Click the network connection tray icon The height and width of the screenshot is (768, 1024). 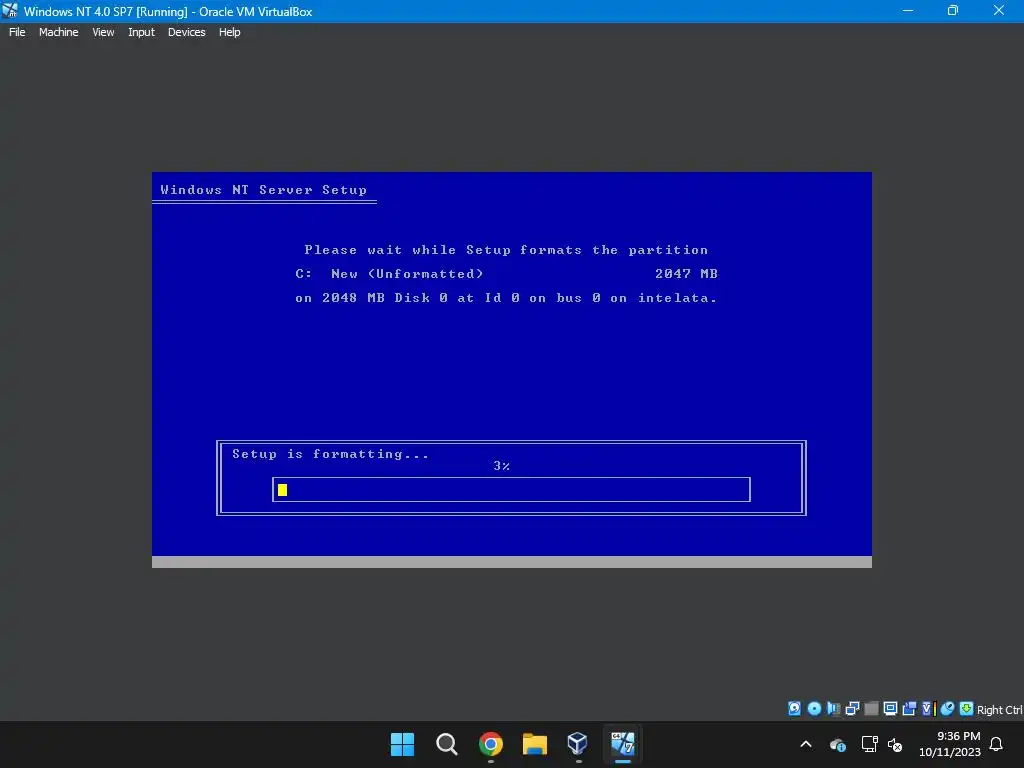(x=869, y=744)
